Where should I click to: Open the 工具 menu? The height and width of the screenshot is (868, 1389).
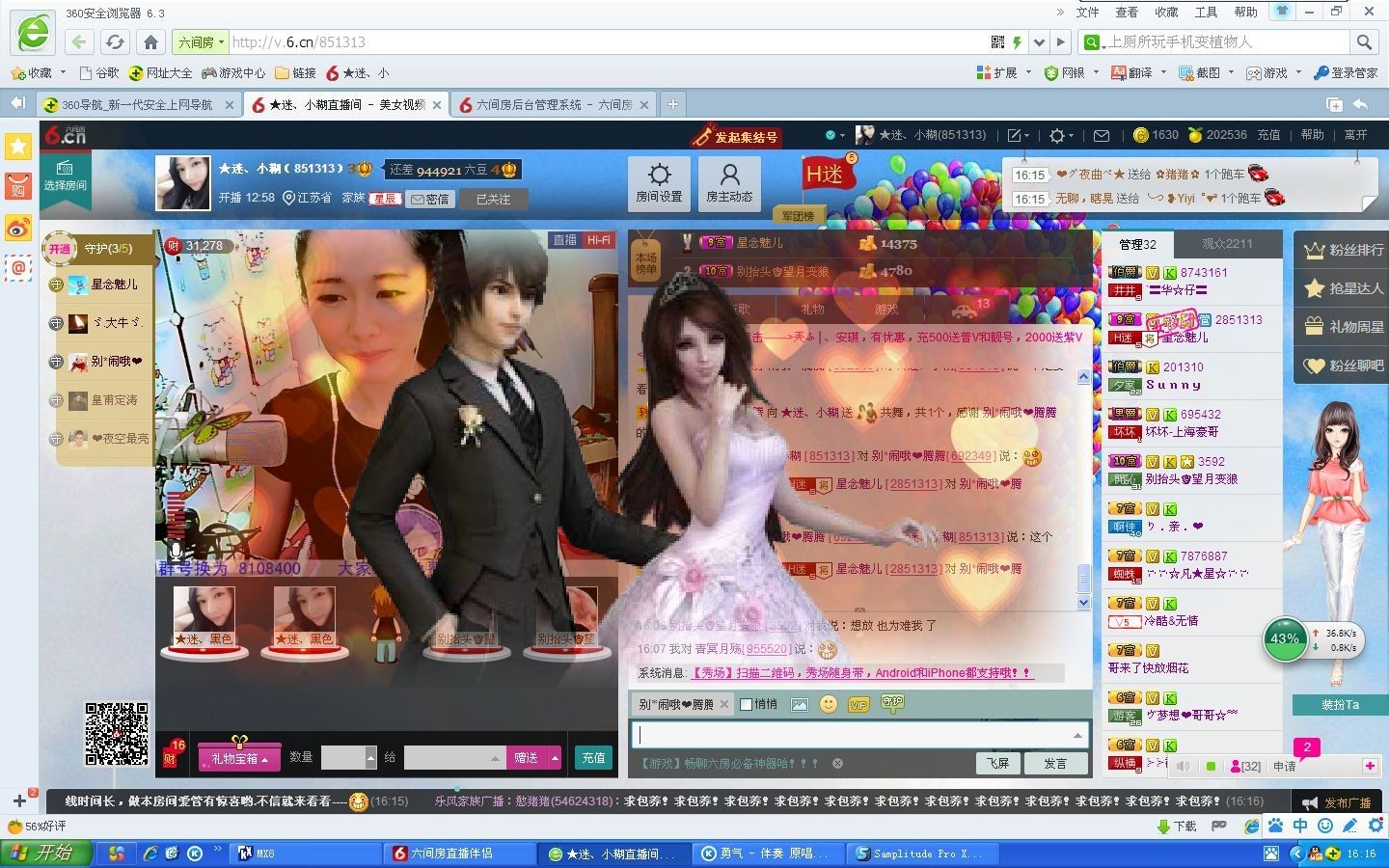coord(1206,12)
